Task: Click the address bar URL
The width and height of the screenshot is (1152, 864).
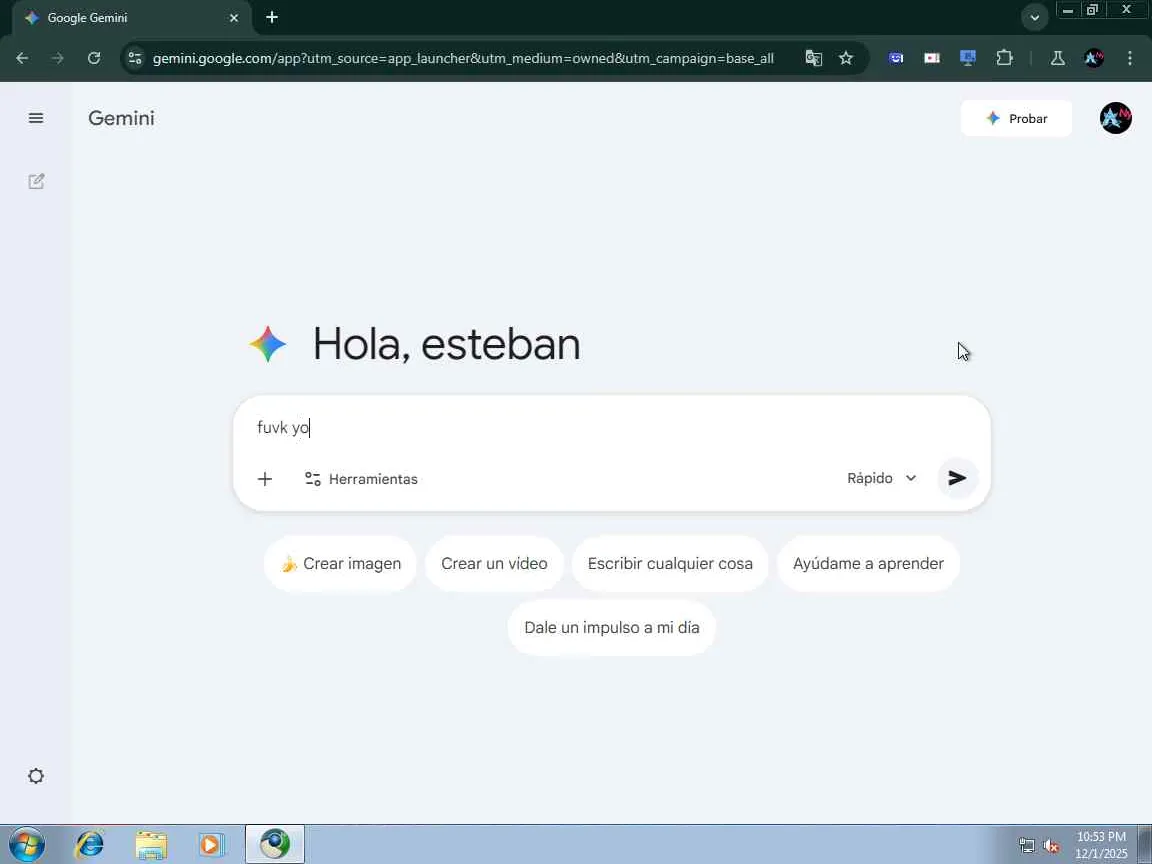Action: (x=463, y=58)
